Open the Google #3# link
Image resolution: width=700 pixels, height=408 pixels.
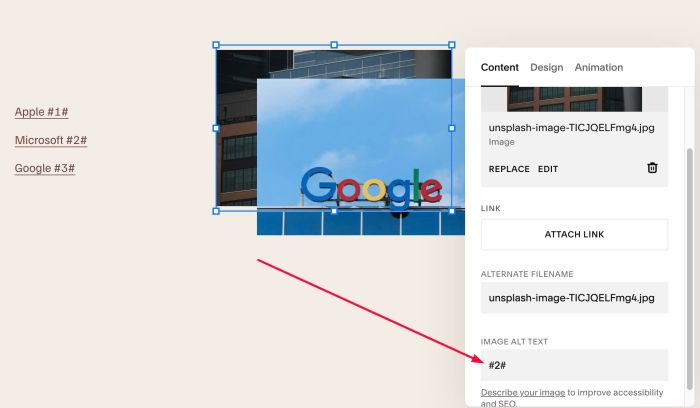45,168
